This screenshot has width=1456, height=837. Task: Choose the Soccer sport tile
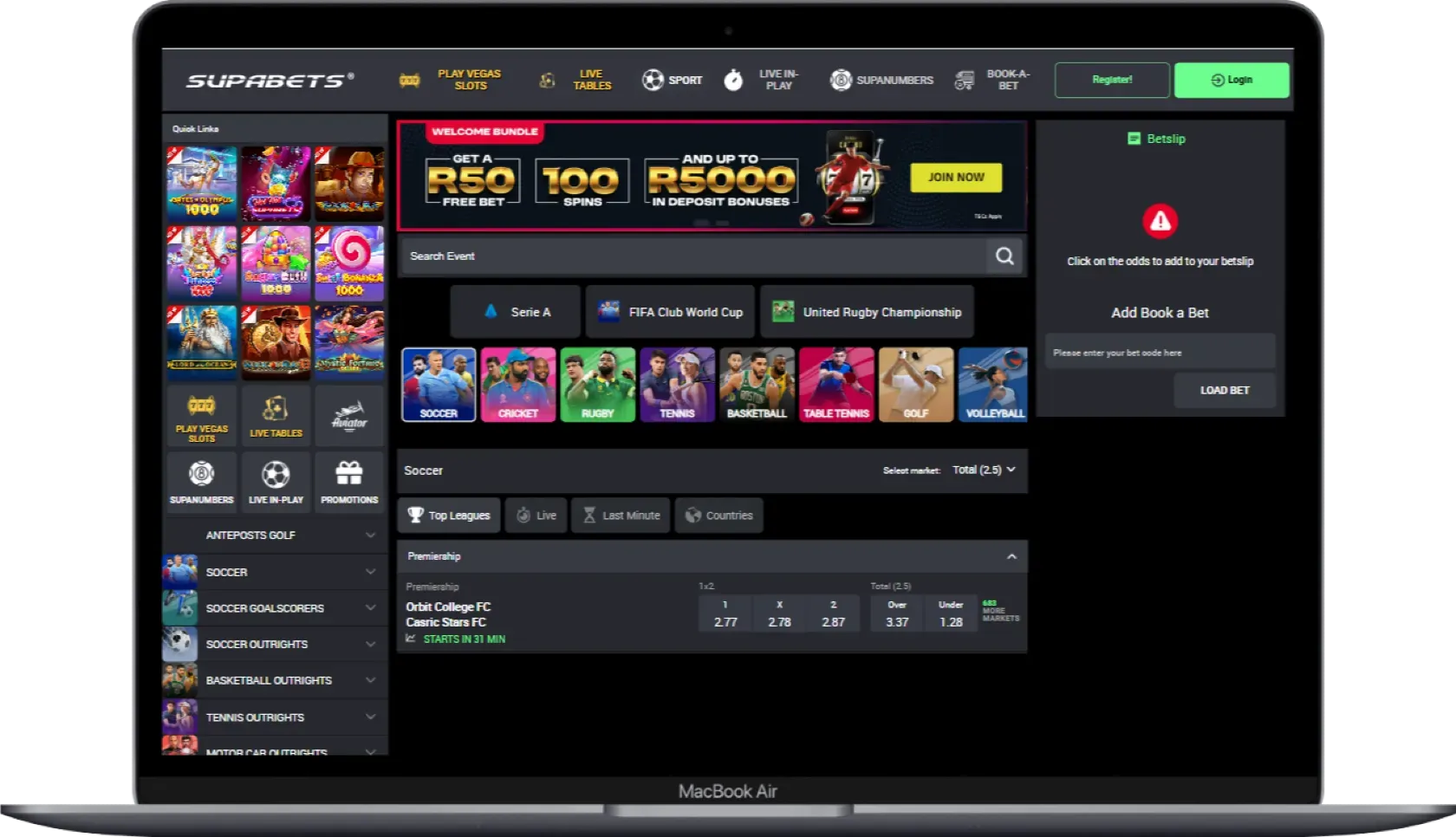click(439, 385)
